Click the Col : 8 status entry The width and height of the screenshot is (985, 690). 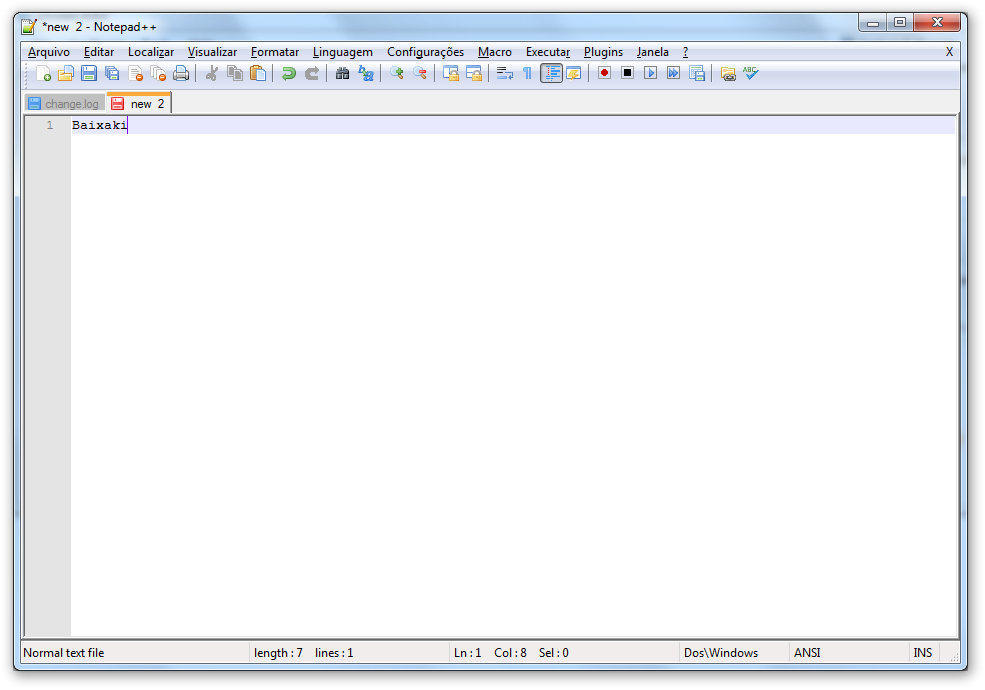[510, 653]
